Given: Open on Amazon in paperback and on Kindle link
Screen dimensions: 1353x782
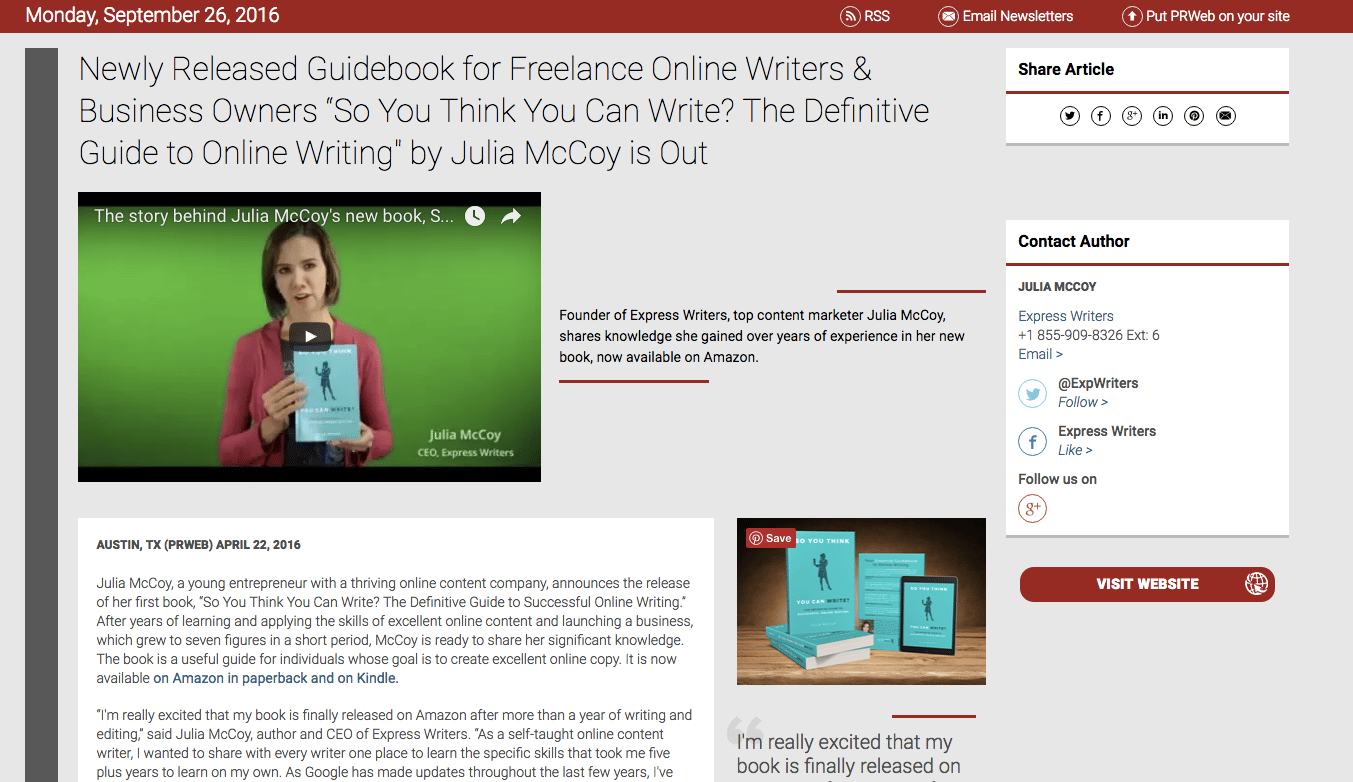Looking at the screenshot, I should click(x=275, y=678).
